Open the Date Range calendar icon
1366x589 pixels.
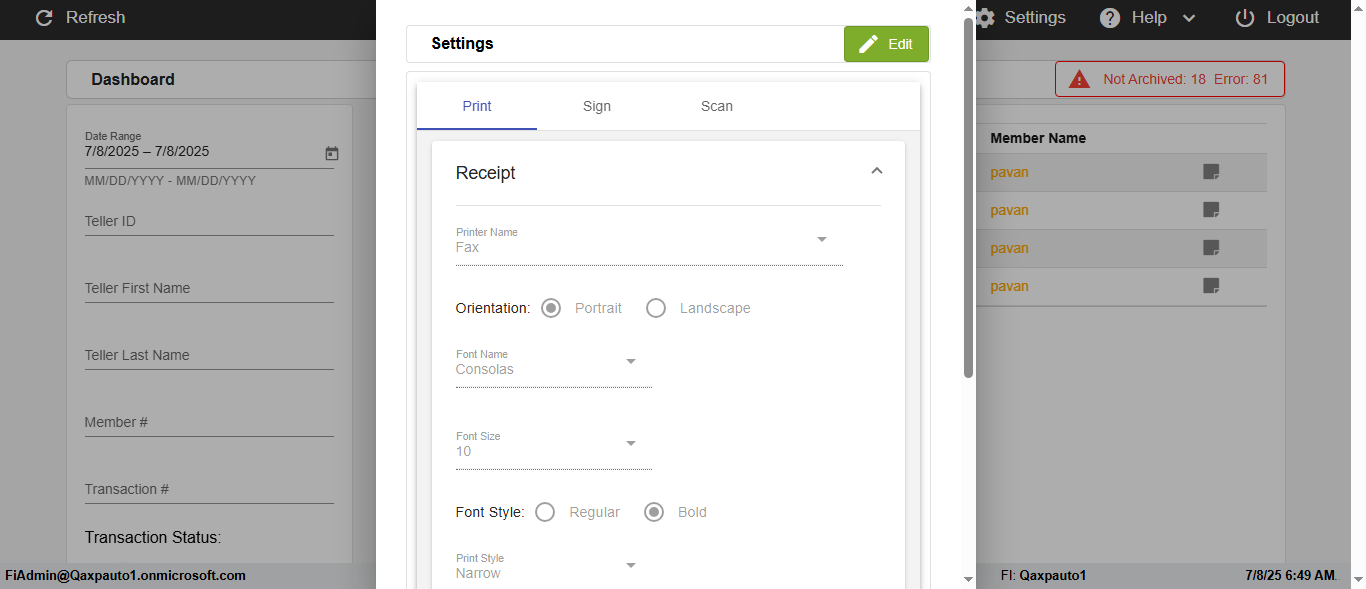tap(332, 153)
